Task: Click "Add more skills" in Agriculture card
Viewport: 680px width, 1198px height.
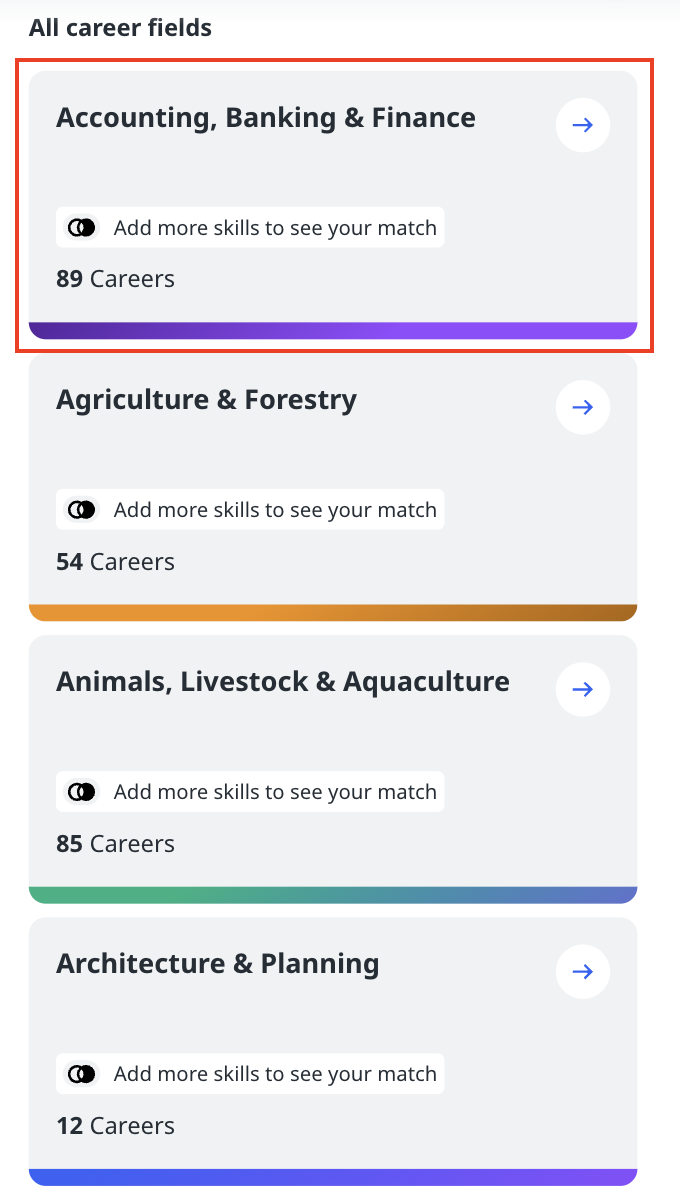Action: coord(275,510)
